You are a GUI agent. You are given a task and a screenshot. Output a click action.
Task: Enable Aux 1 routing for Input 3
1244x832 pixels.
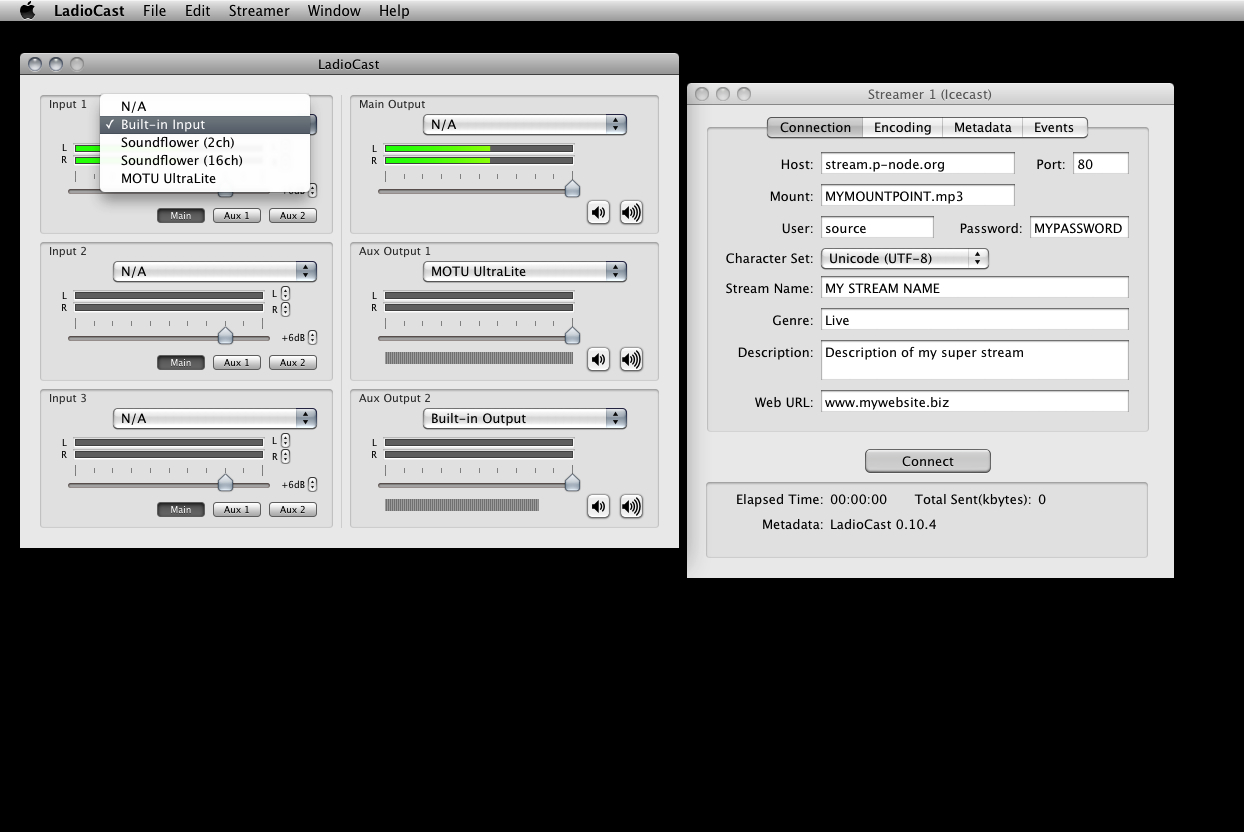pyautogui.click(x=237, y=510)
